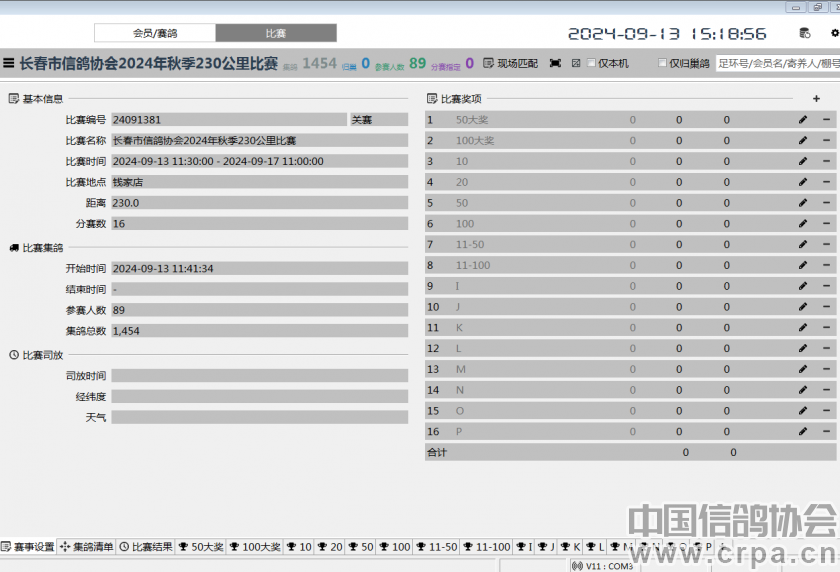Click the 比赛名称 field
The height and width of the screenshot is (572, 840).
click(260, 140)
